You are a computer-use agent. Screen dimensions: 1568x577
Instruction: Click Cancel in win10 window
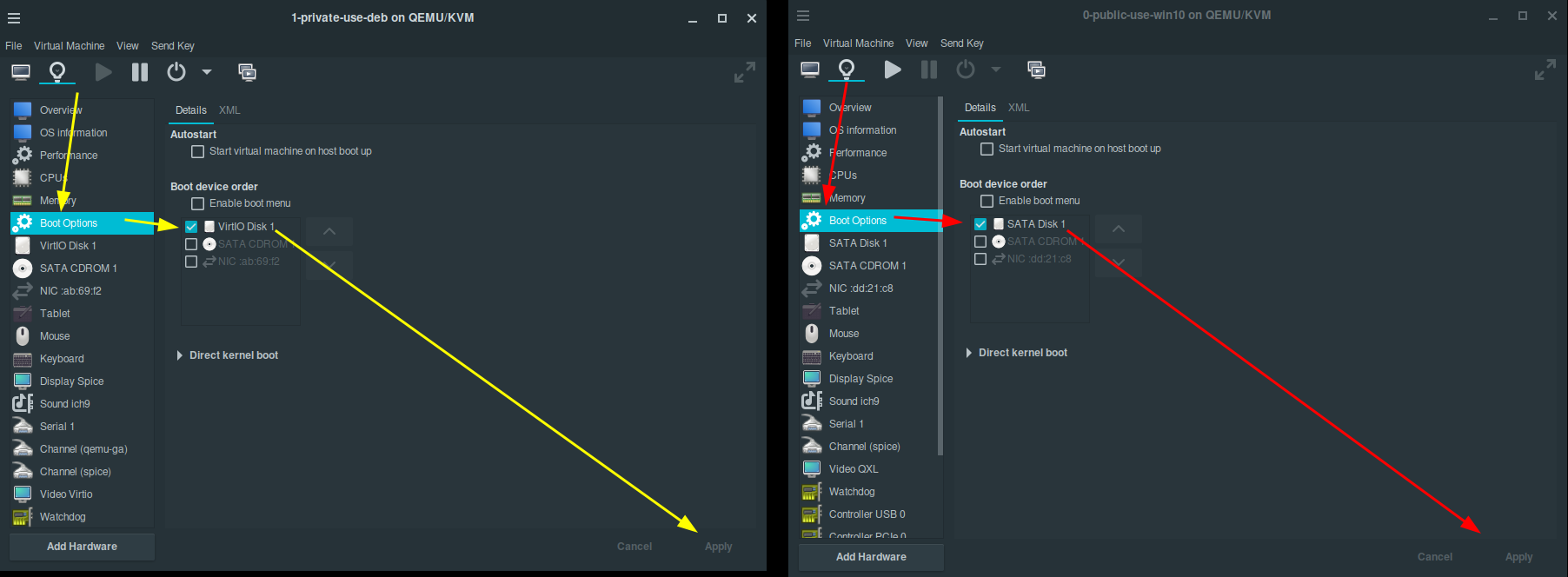tap(1435, 557)
